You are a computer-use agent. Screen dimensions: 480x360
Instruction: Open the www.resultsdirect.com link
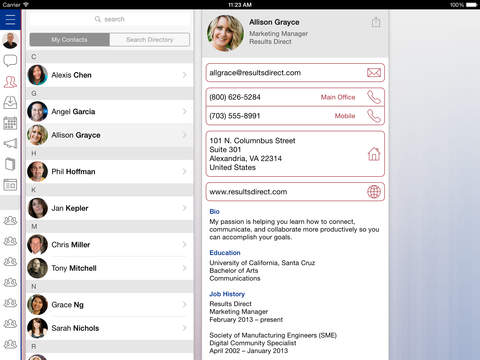click(x=248, y=192)
